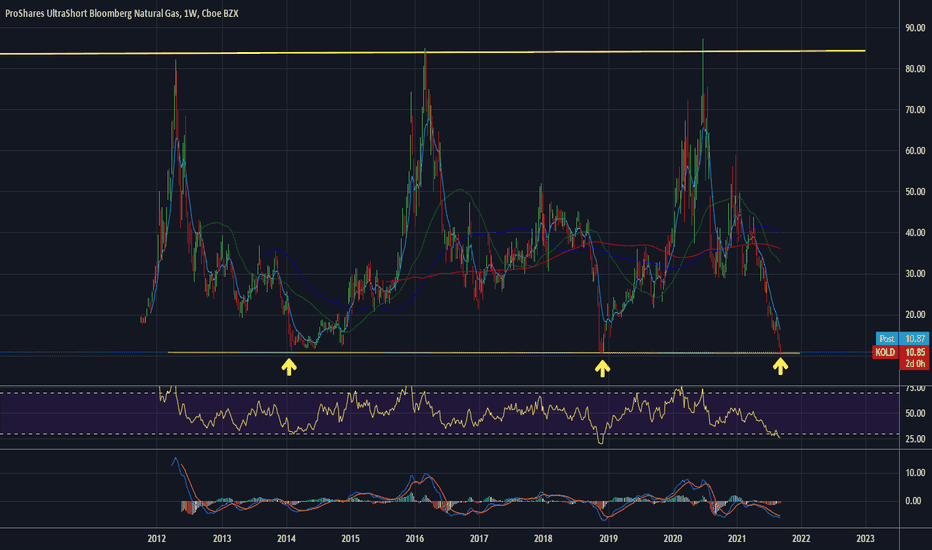Click the 2013 label on time axis
Screen dimensions: 932x550
[222, 539]
